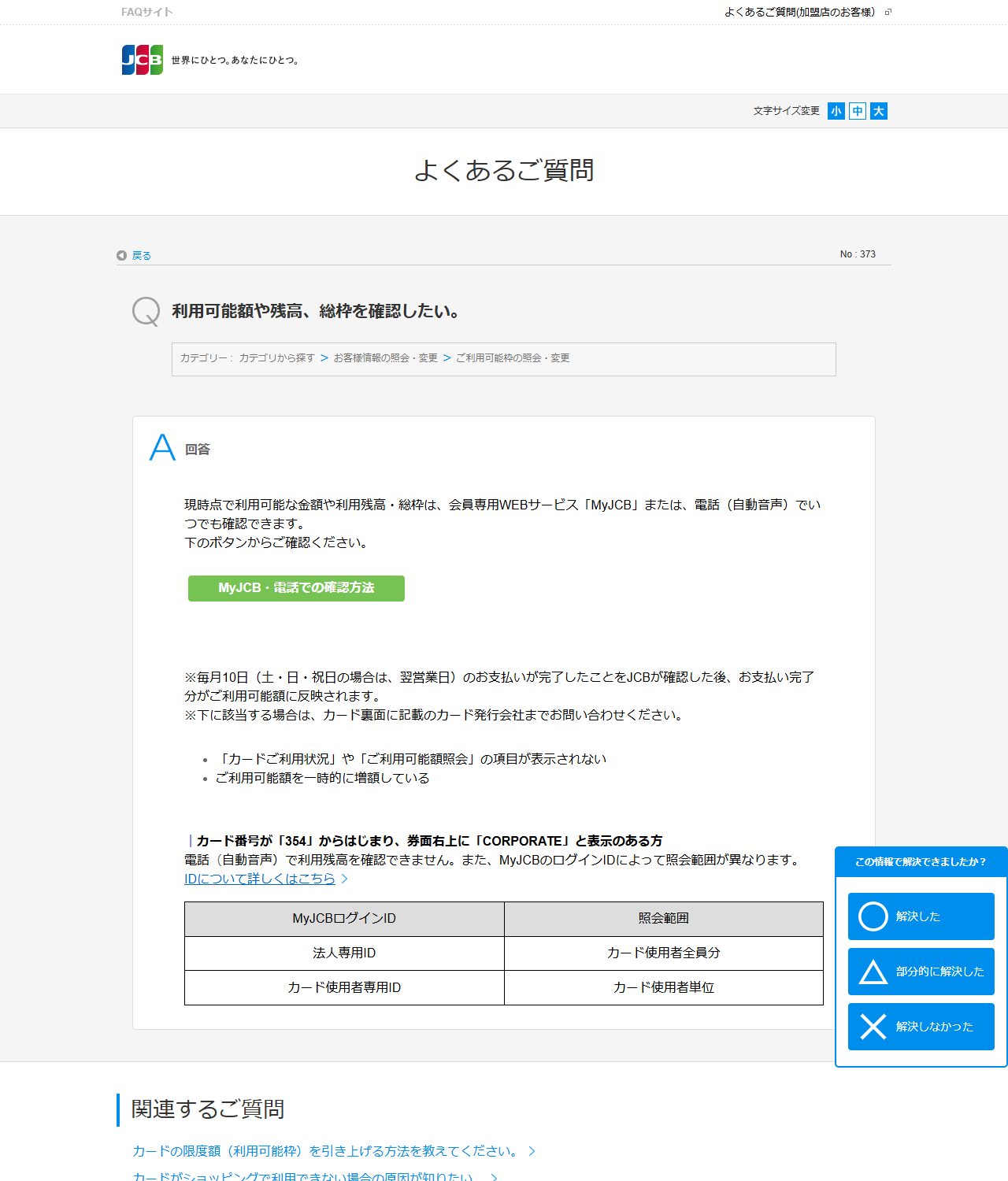The height and width of the screenshot is (1181, 1008).
Task: Click the JCB logo
Action: 143,60
